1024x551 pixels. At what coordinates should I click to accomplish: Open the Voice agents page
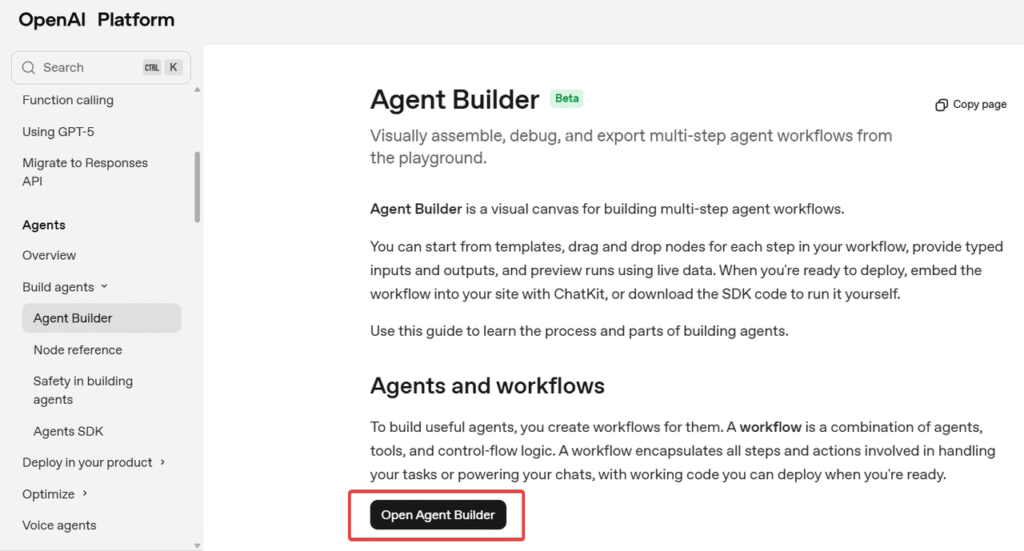[59, 526]
